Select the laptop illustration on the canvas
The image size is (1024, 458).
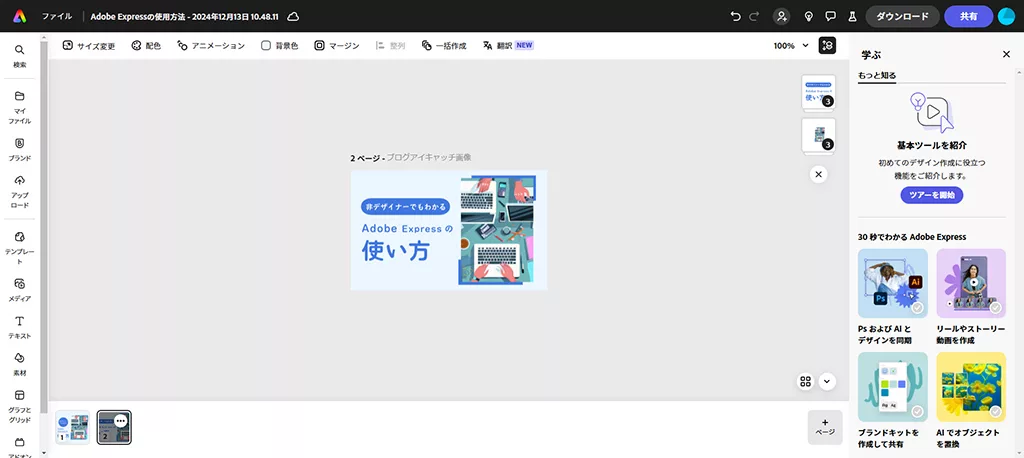coord(498,230)
